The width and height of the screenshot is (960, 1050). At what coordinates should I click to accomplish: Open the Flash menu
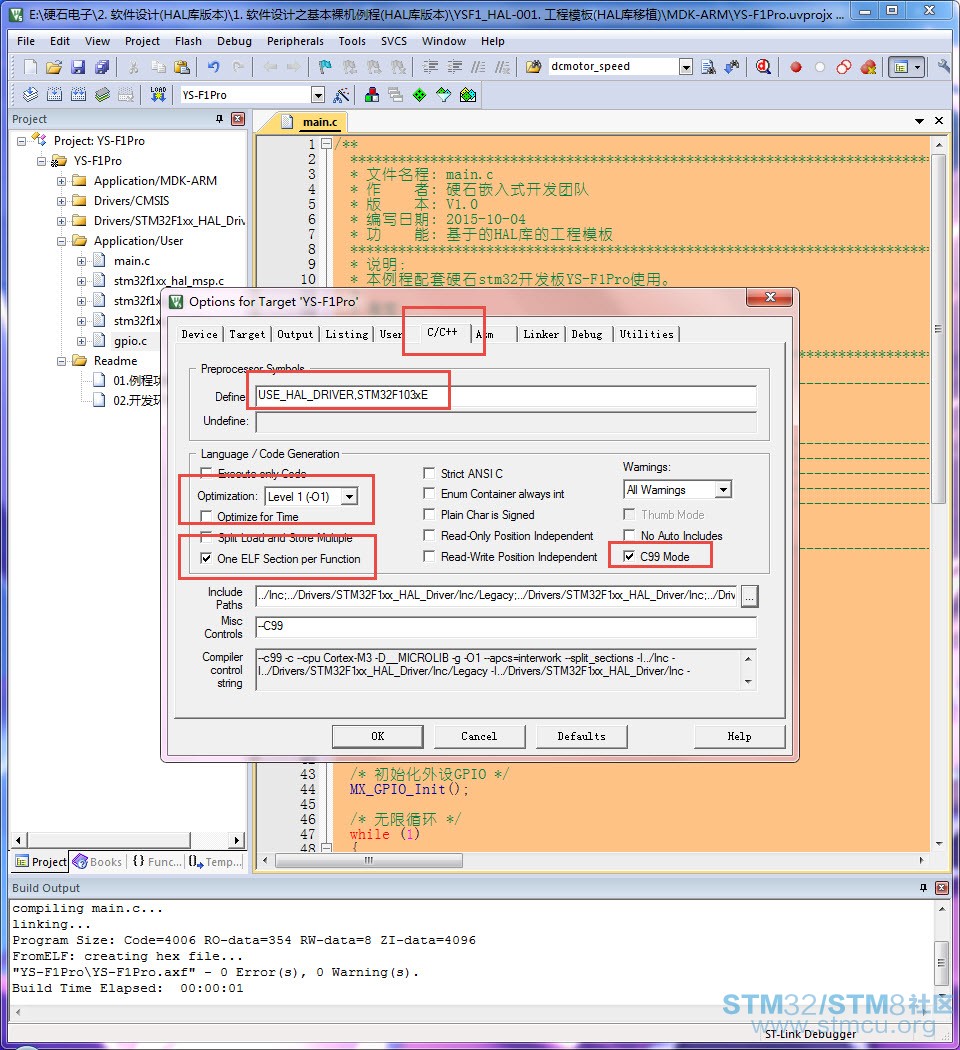[188, 41]
